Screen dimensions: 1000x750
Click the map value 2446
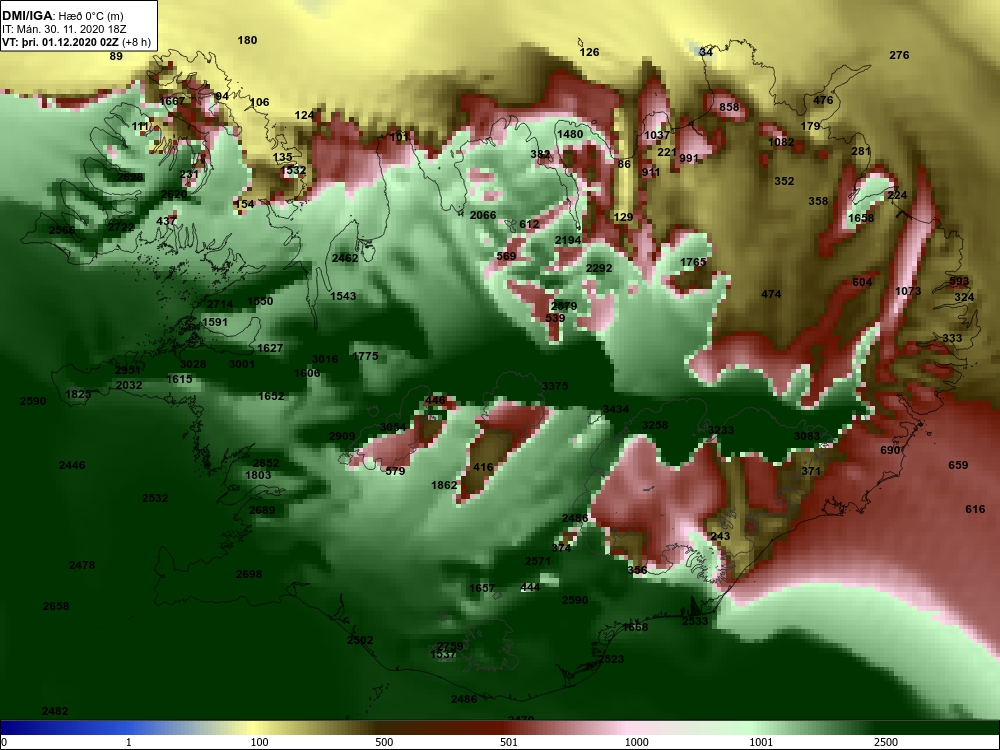tap(72, 466)
